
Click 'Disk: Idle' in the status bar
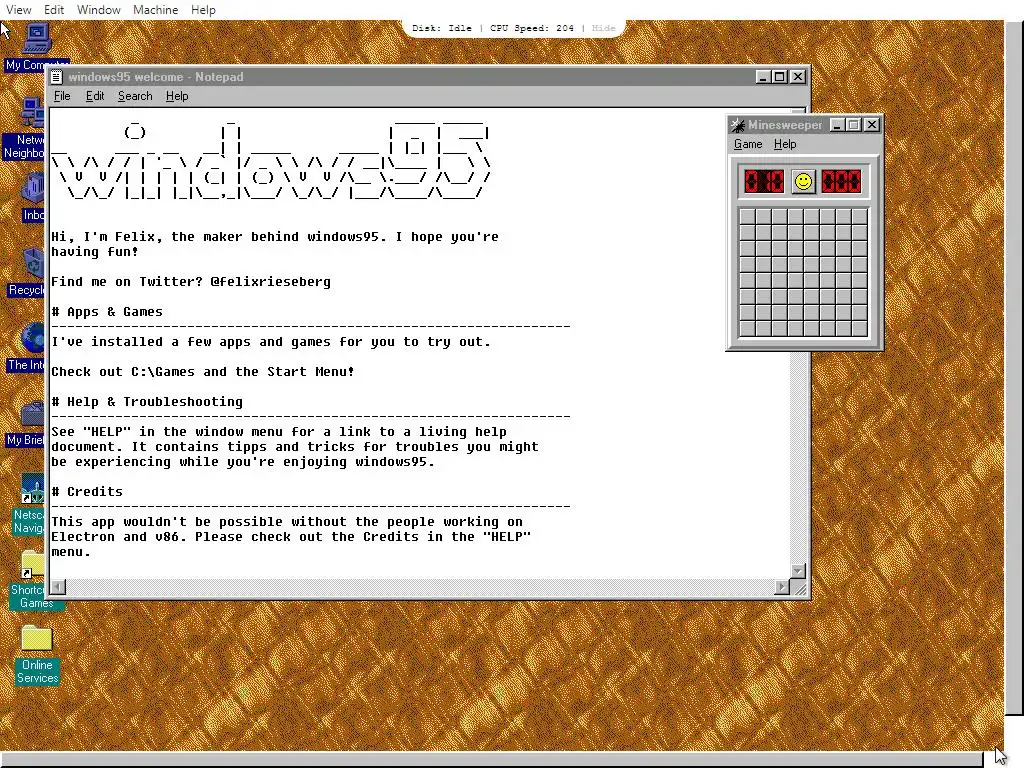tap(441, 28)
